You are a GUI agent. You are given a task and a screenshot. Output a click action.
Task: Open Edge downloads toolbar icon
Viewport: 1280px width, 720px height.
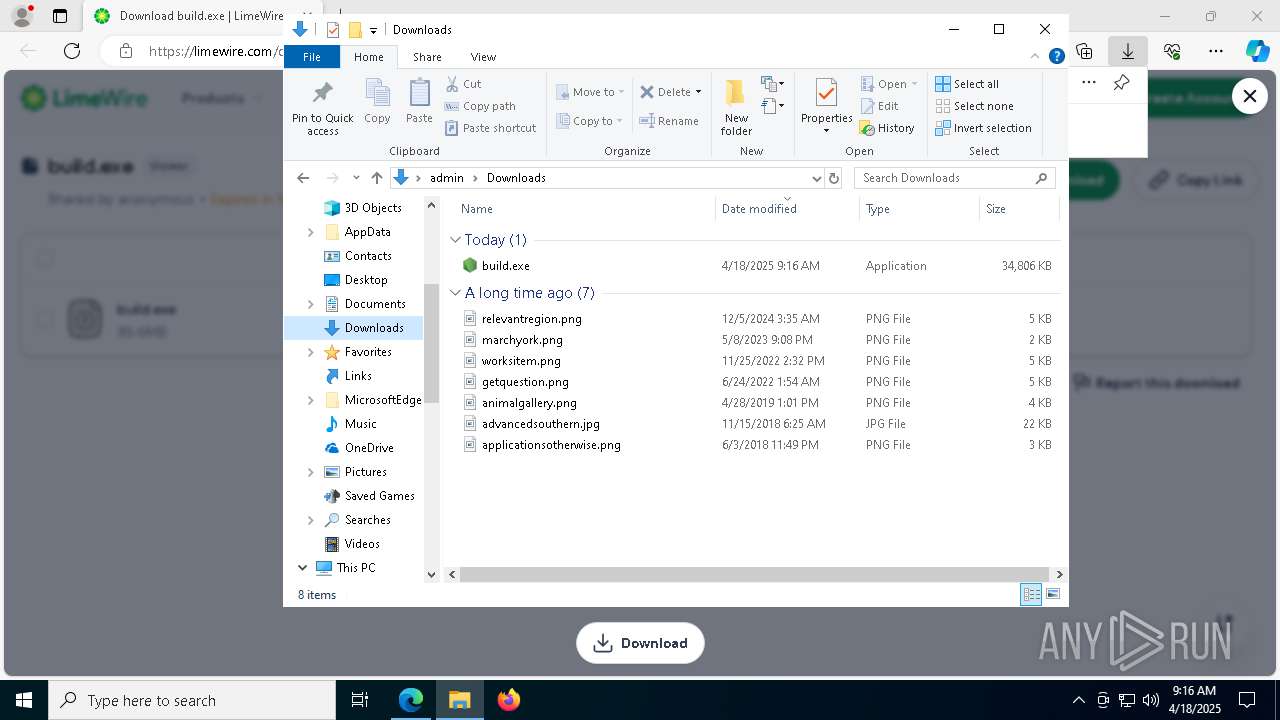1128,51
